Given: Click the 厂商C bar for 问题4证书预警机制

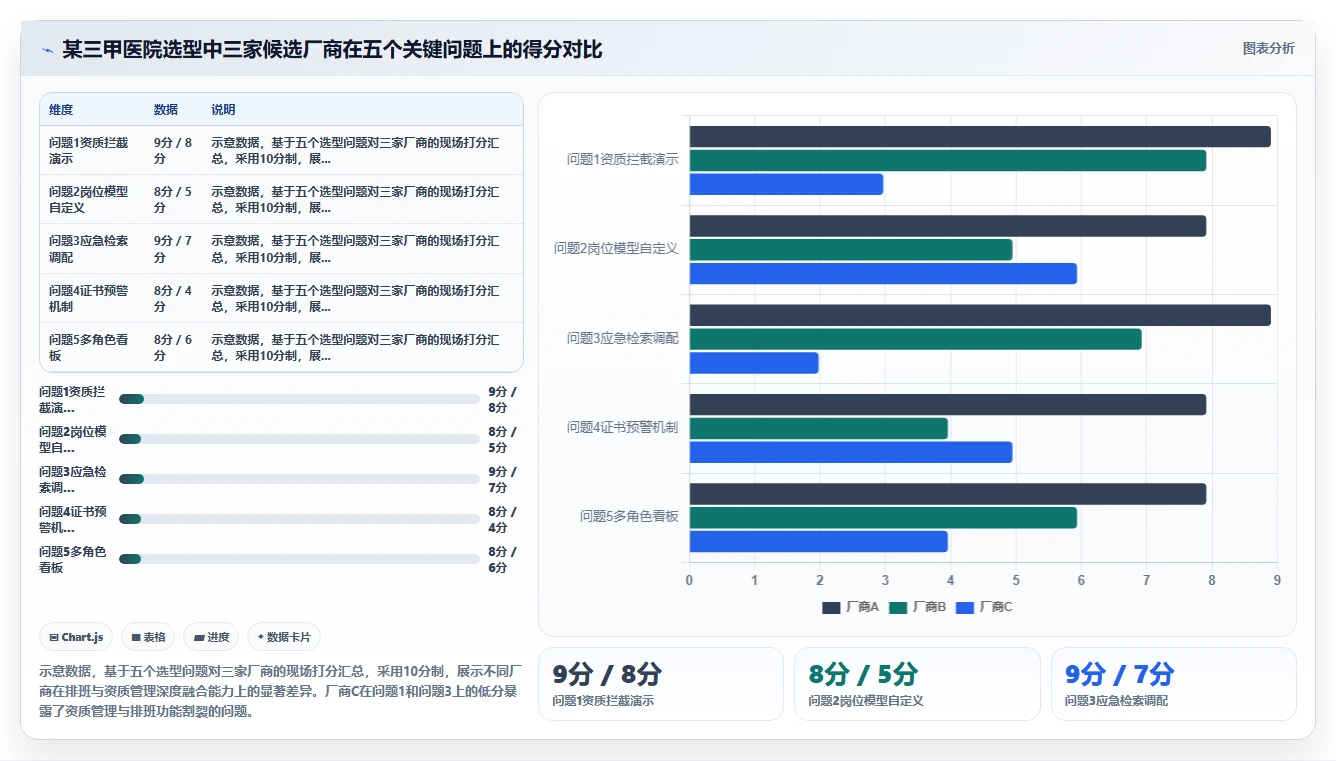Looking at the screenshot, I should (x=851, y=452).
